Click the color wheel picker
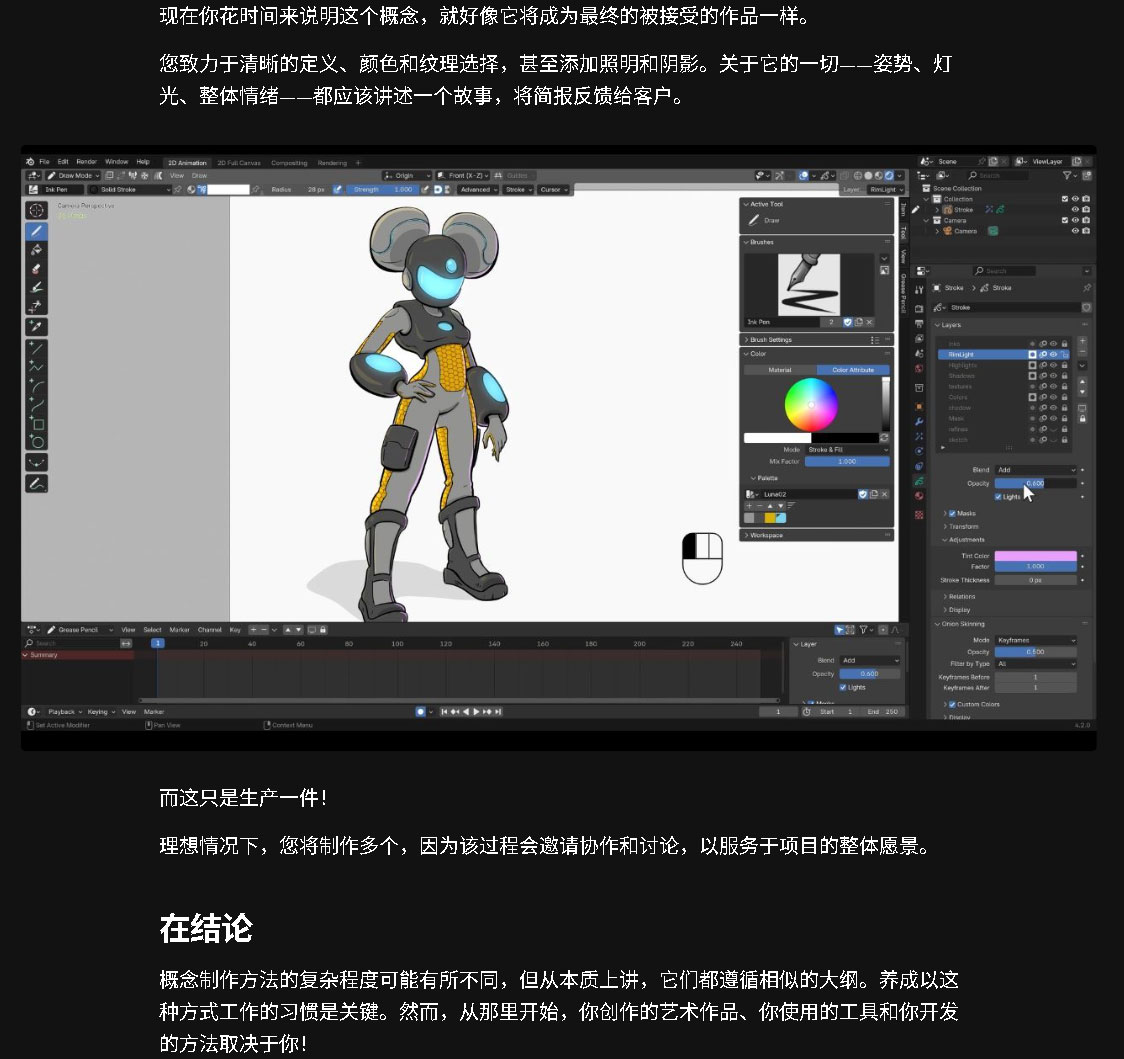The height and width of the screenshot is (1059, 1124). tap(811, 404)
